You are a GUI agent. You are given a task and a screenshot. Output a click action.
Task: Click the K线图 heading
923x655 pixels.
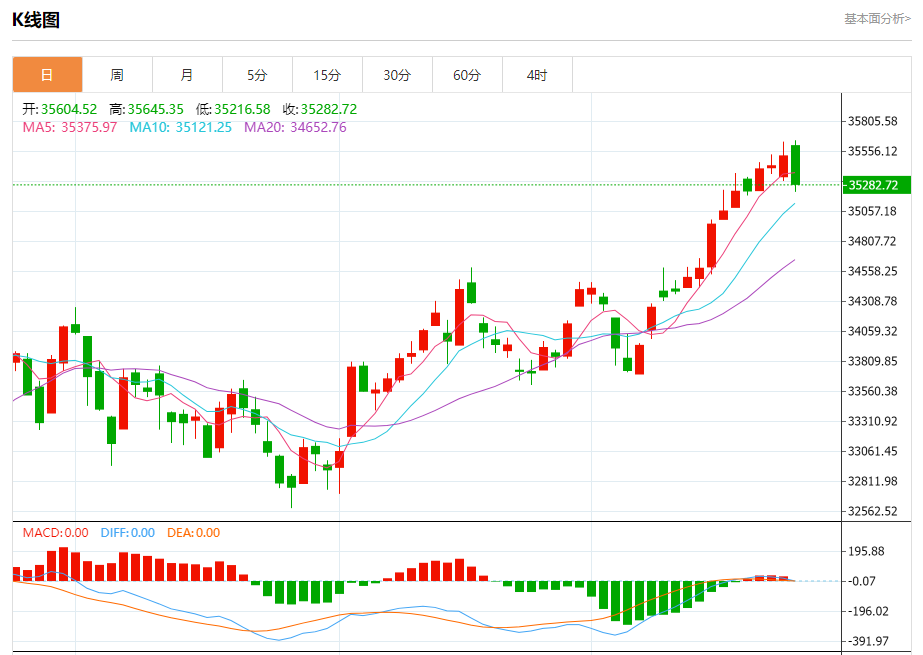(36, 20)
